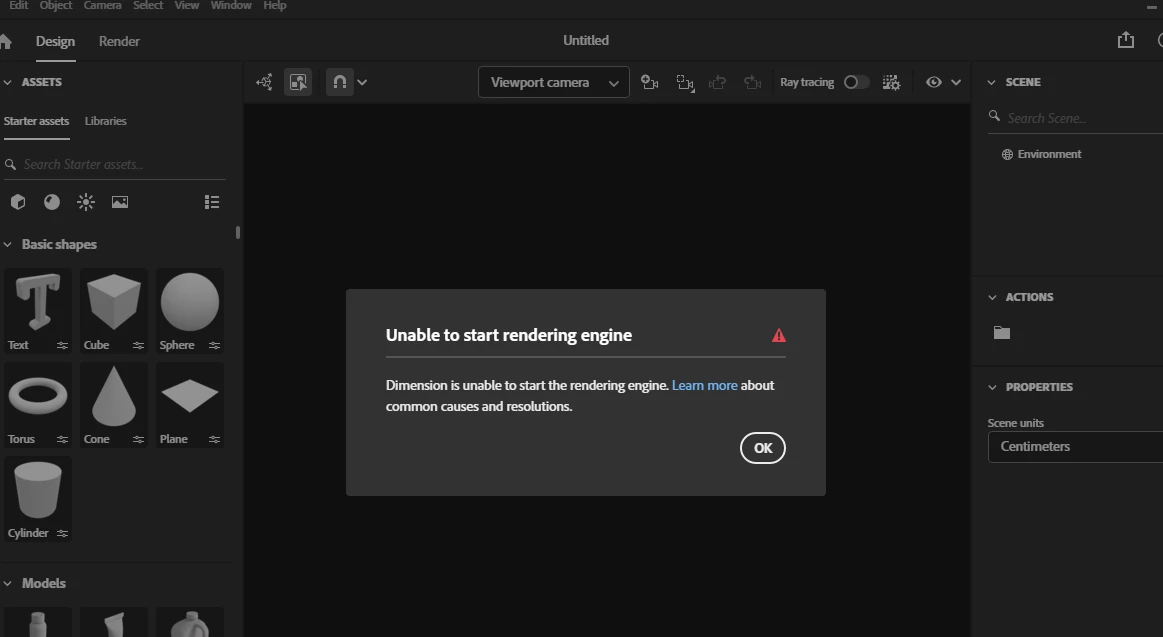Open the Scene units Centimeters dropdown
Image resolution: width=1163 pixels, height=637 pixels.
pyautogui.click(x=1075, y=446)
